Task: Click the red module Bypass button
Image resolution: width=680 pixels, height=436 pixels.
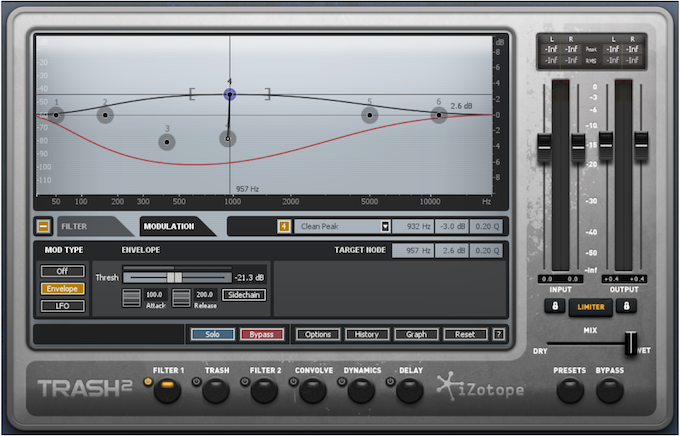Action: (x=262, y=334)
